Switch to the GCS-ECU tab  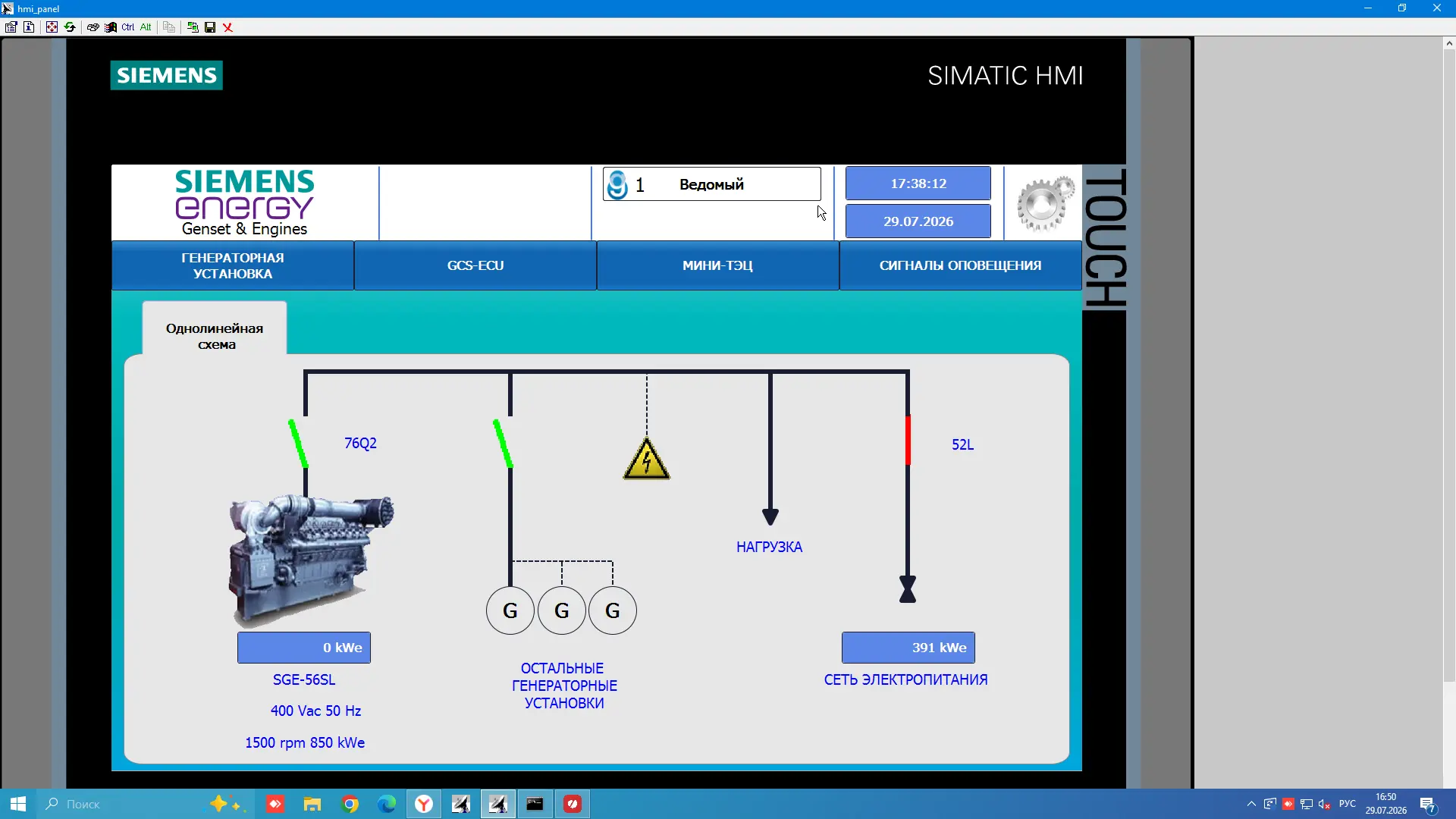(x=475, y=265)
